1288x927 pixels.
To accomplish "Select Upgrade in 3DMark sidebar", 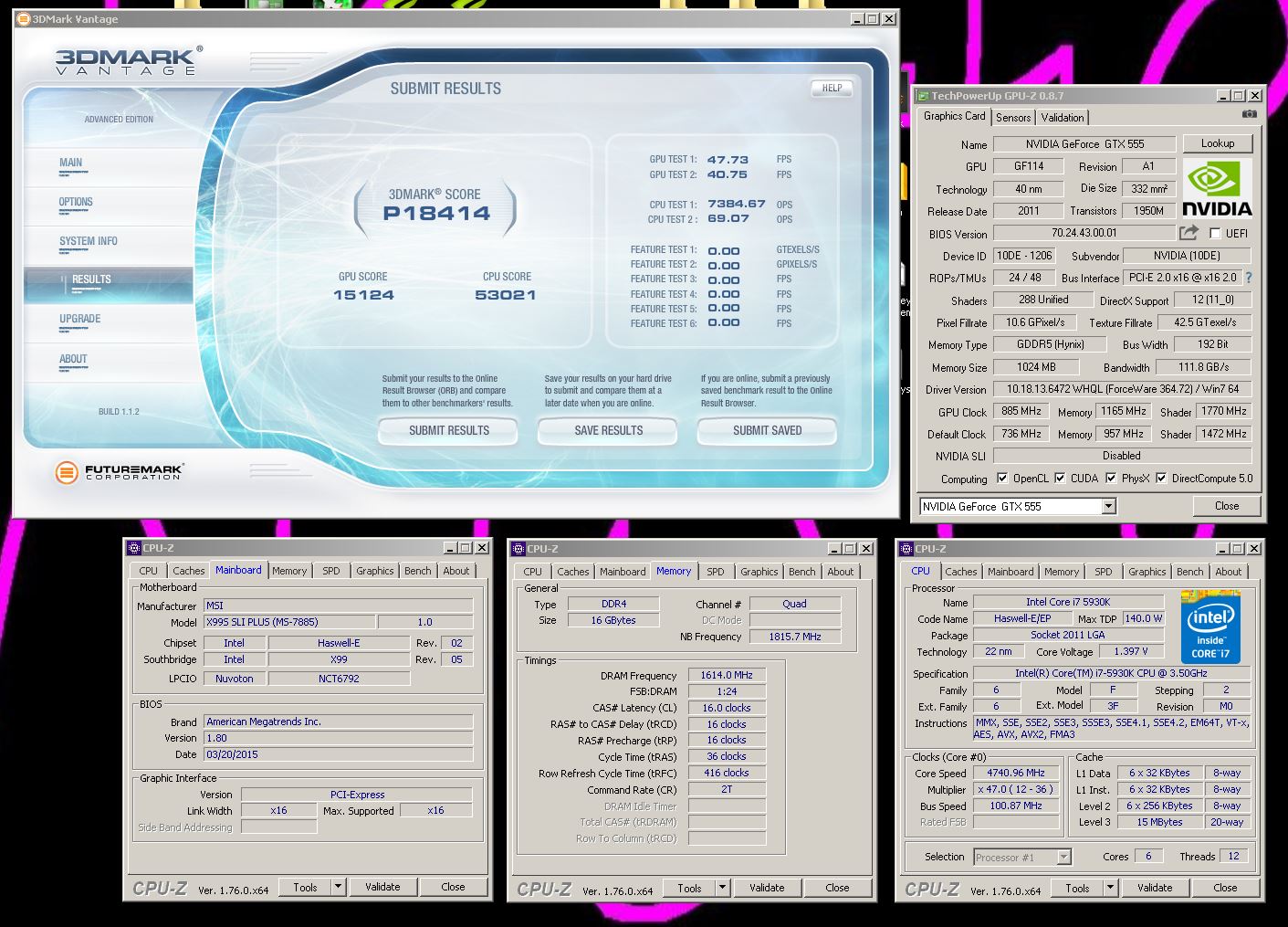I will [x=110, y=322].
